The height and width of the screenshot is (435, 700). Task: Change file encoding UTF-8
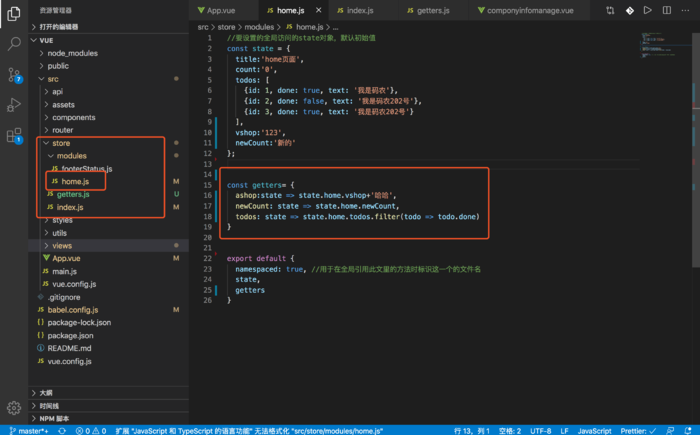click(541, 431)
